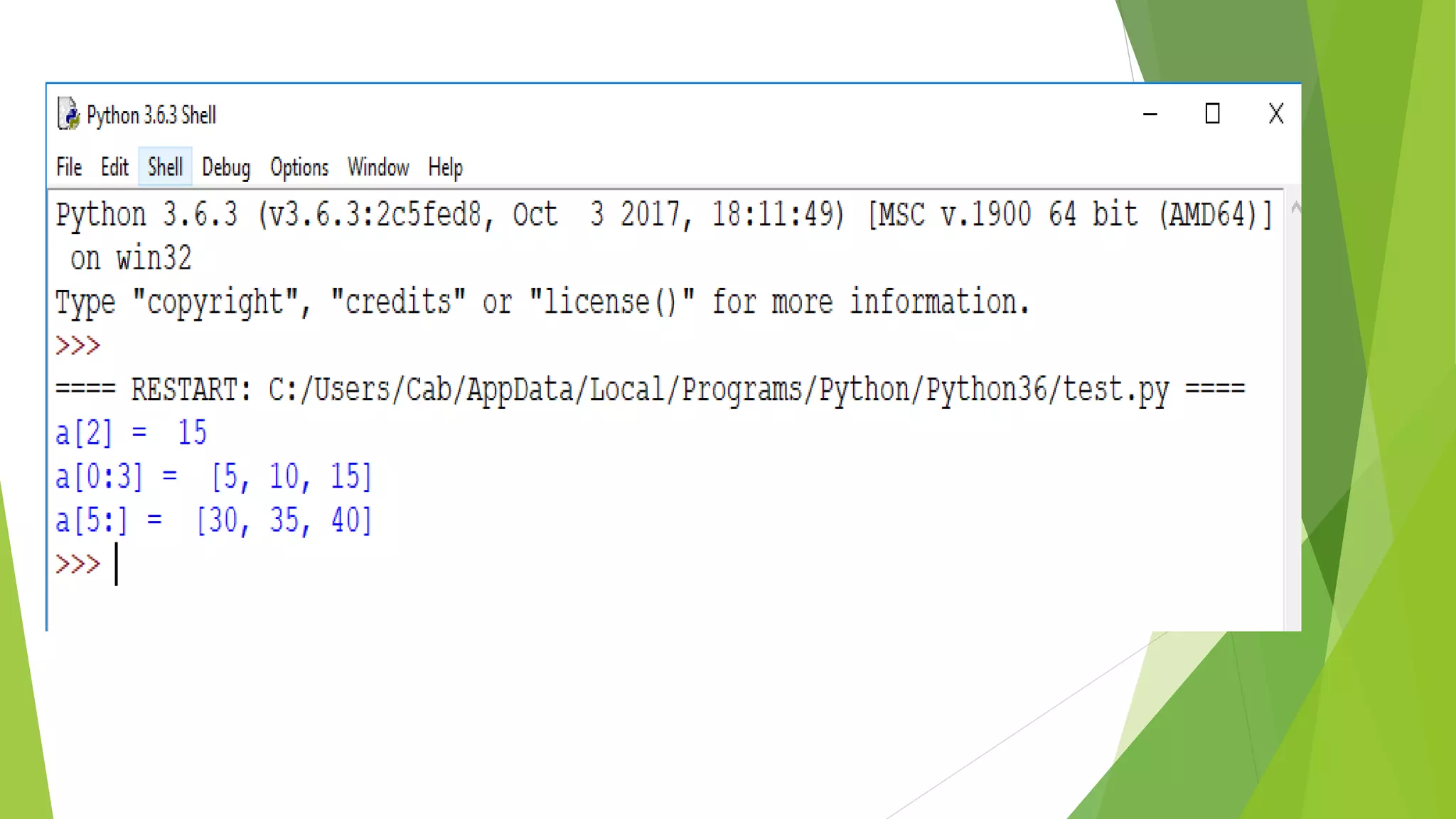Open the Edit menu
This screenshot has width=1456, height=819.
(x=114, y=167)
